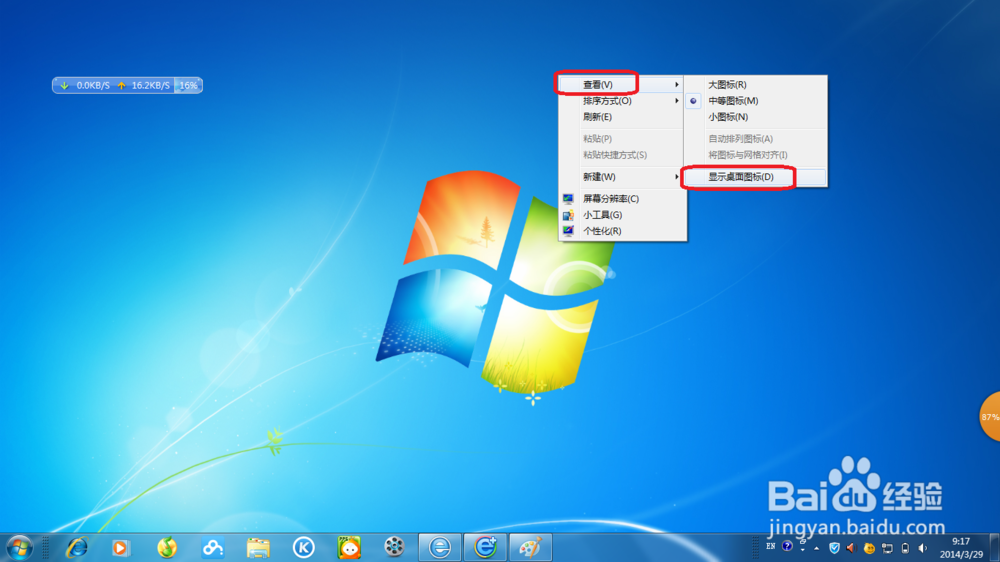Expand the 新建(W) submenu
Viewport: 1000px width, 562px height.
click(x=621, y=177)
